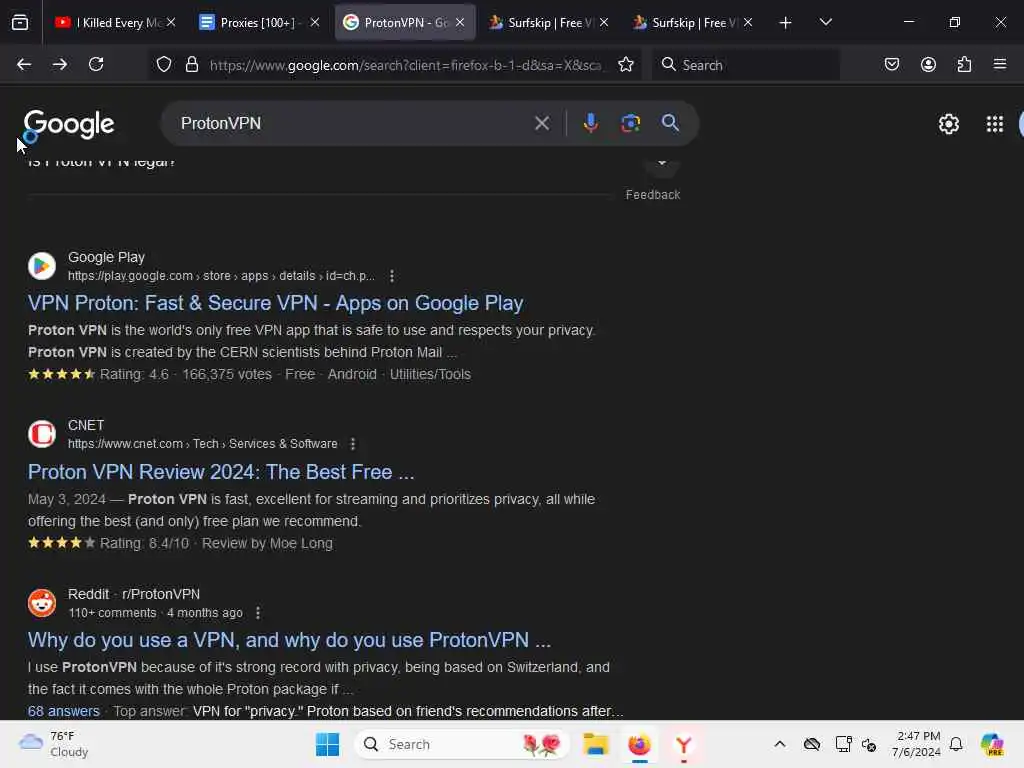Image resolution: width=1024 pixels, height=768 pixels.
Task: Clear the Google search box text
Action: [541, 123]
